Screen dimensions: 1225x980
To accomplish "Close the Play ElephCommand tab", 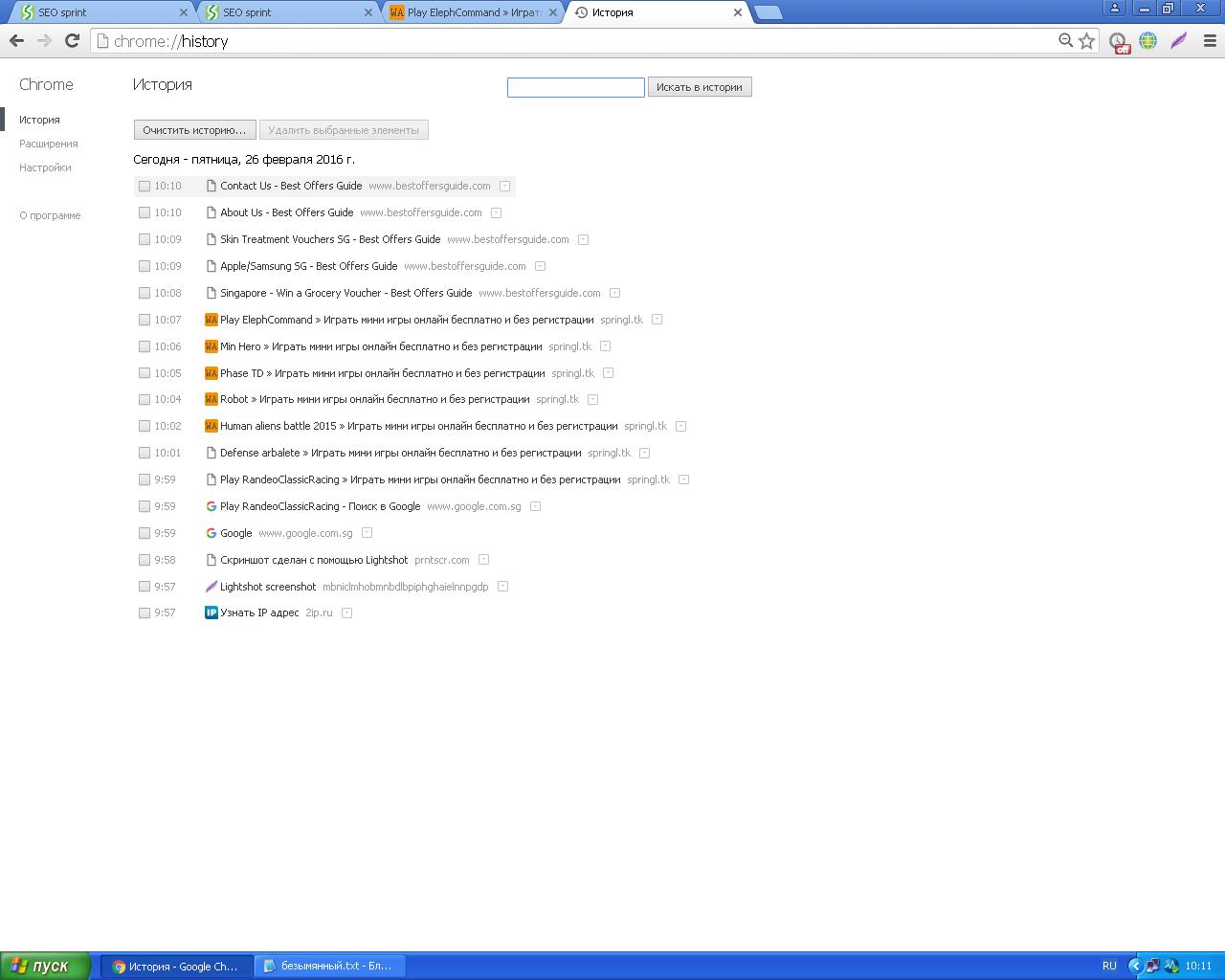I will pos(552,12).
